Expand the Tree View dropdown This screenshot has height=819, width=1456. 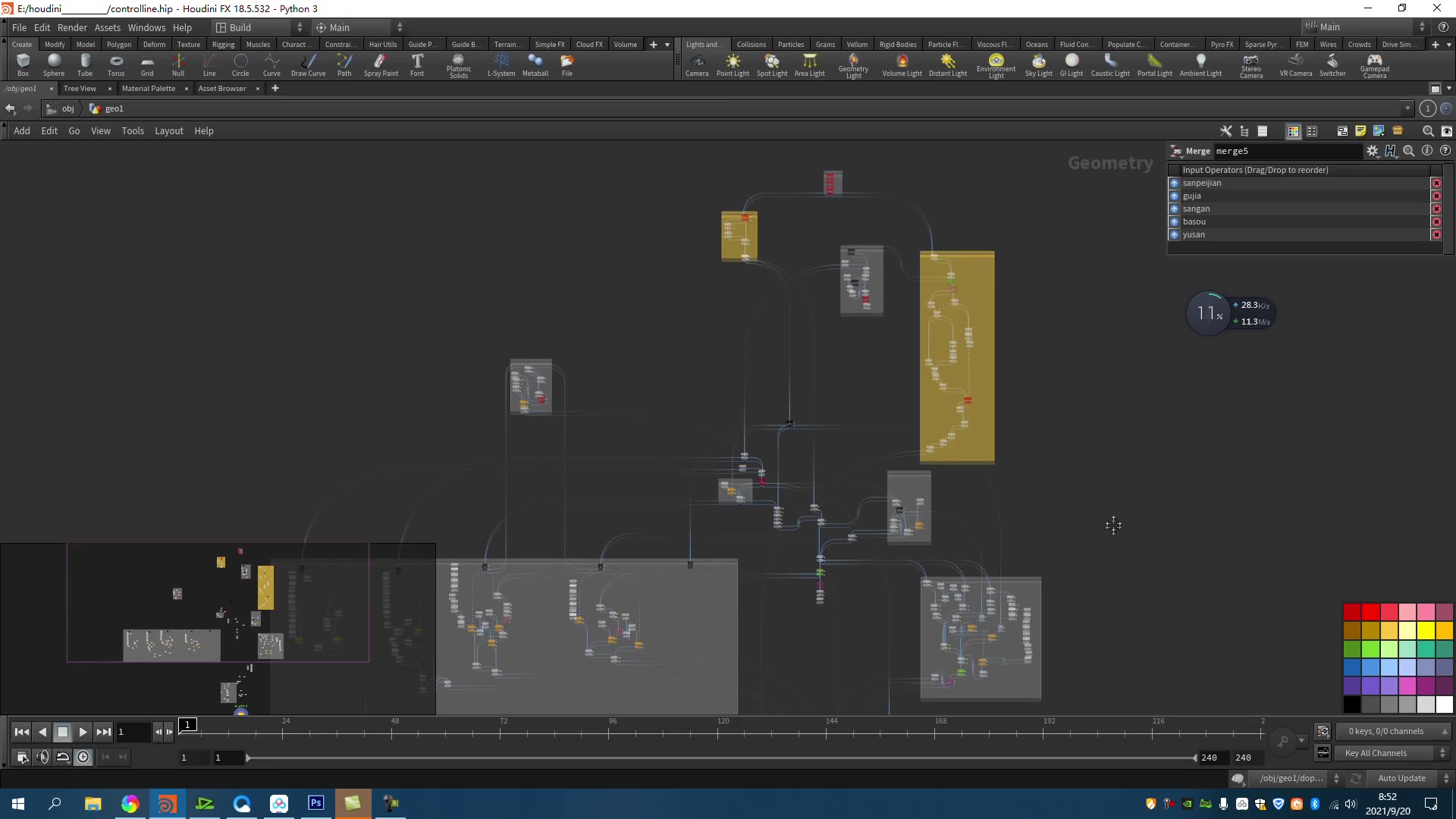coord(79,88)
